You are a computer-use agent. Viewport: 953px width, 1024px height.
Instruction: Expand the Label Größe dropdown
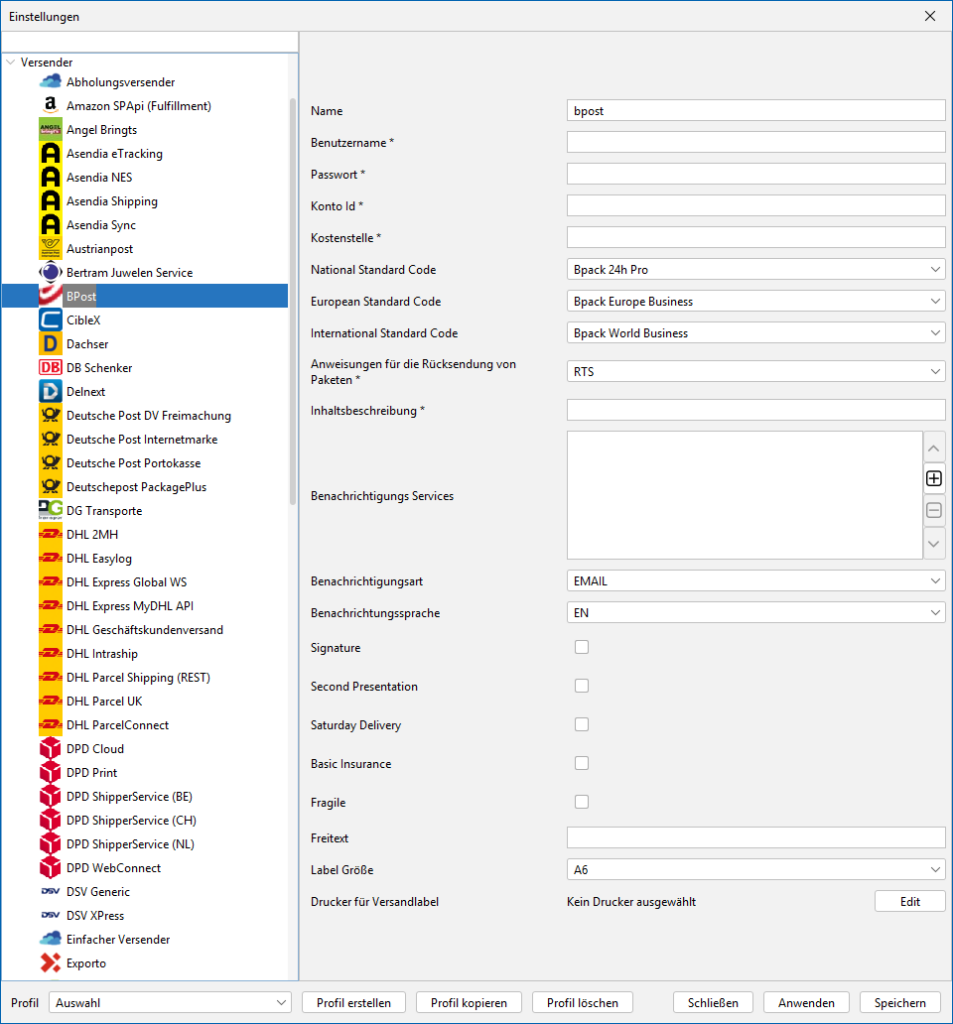(x=755, y=870)
